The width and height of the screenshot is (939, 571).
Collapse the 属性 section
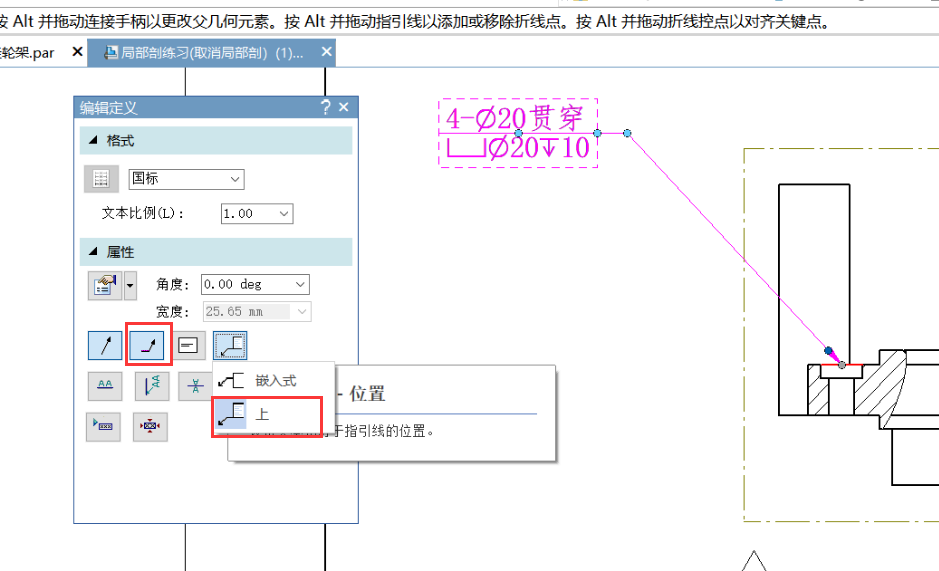pyautogui.click(x=94, y=252)
